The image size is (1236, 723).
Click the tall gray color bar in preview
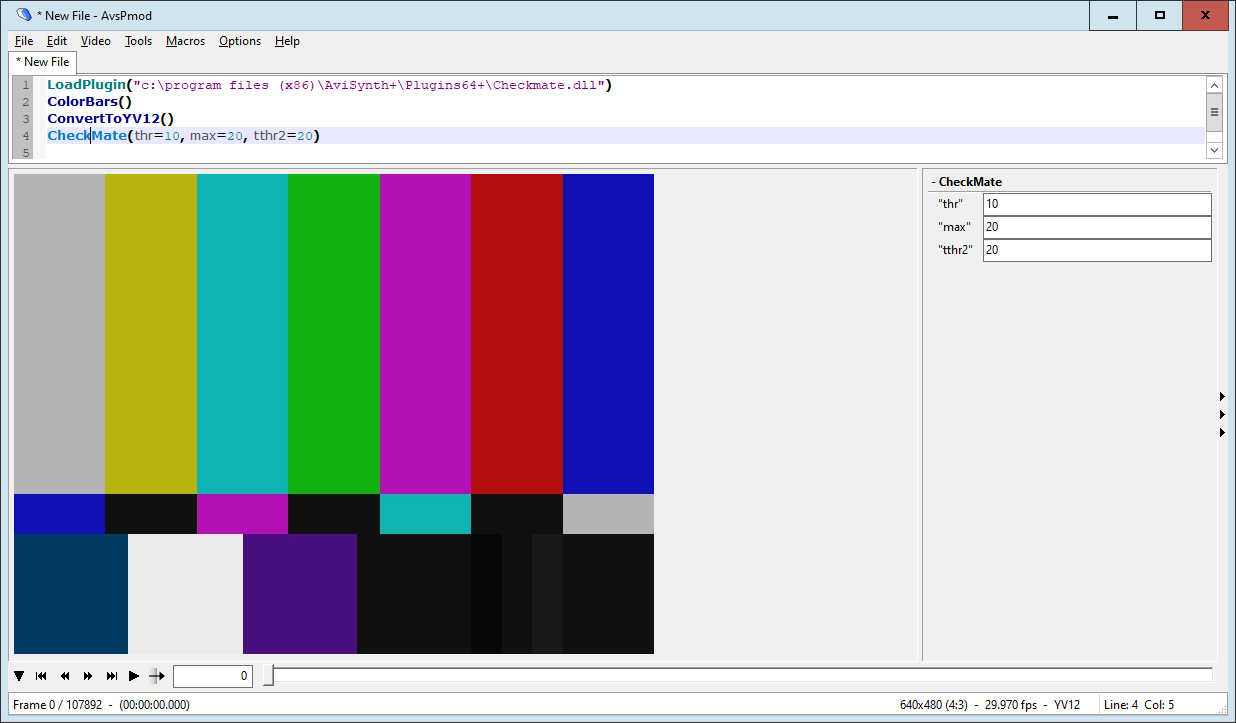click(59, 334)
